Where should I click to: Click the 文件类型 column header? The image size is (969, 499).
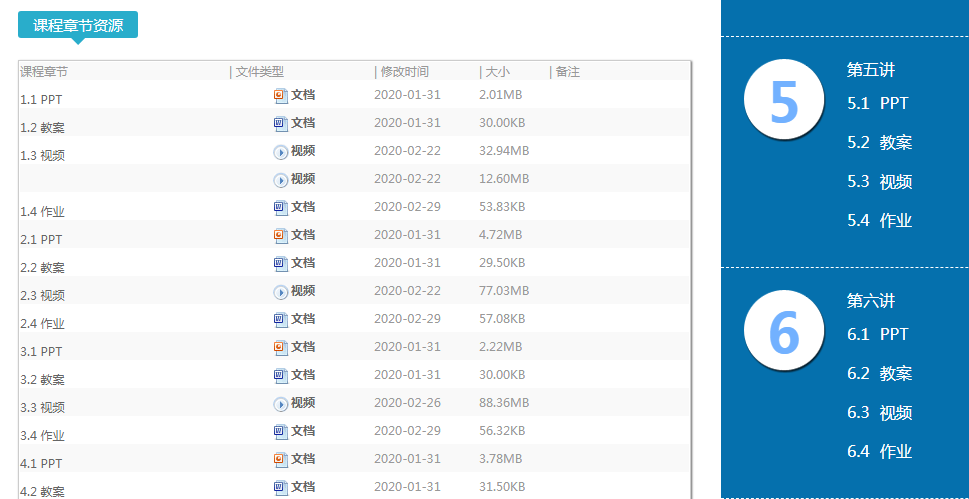pos(260,72)
